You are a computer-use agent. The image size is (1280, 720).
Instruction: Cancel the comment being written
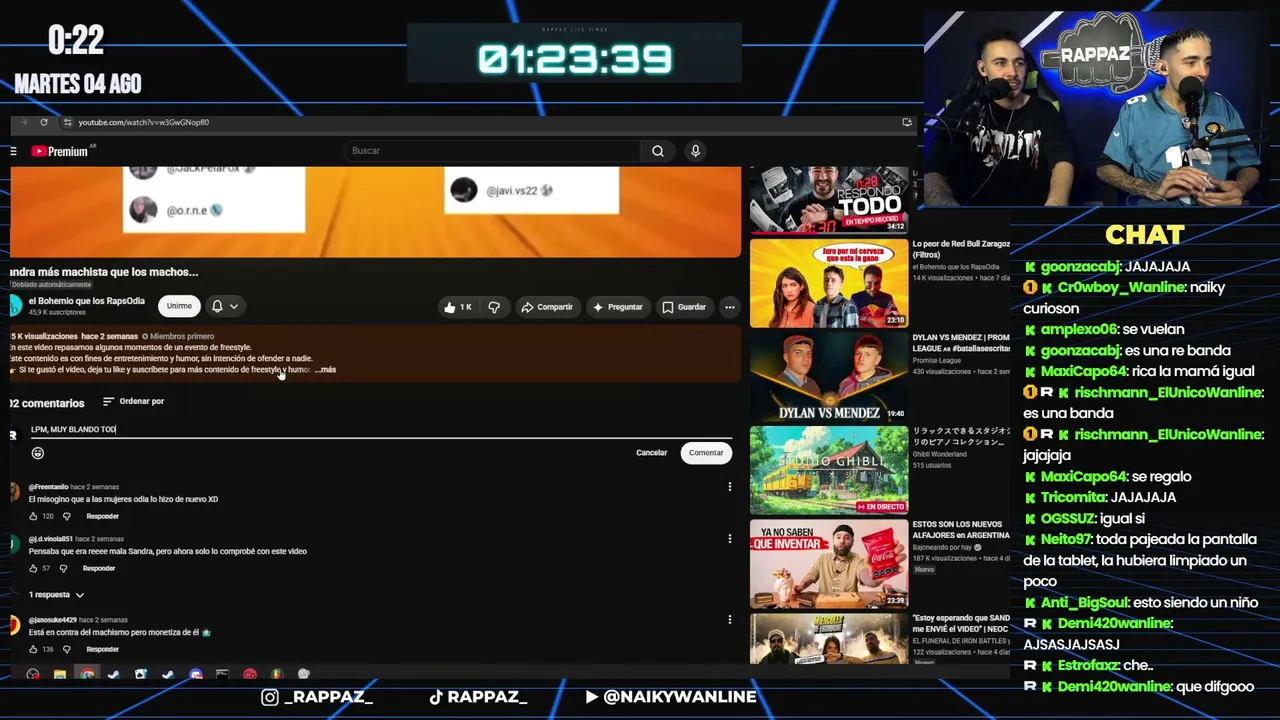click(x=651, y=453)
